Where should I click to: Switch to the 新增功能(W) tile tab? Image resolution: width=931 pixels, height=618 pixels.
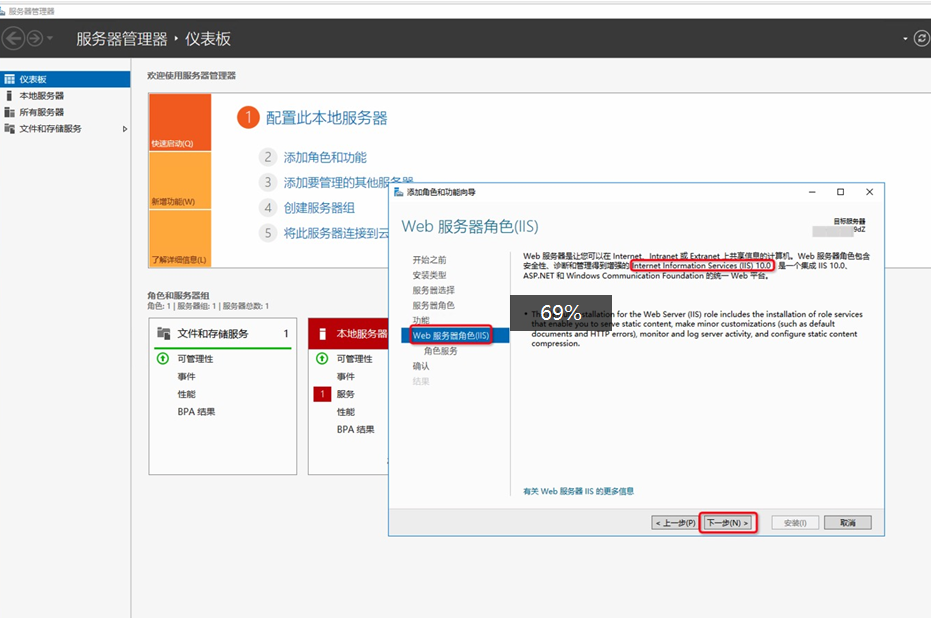pyautogui.click(x=180, y=180)
